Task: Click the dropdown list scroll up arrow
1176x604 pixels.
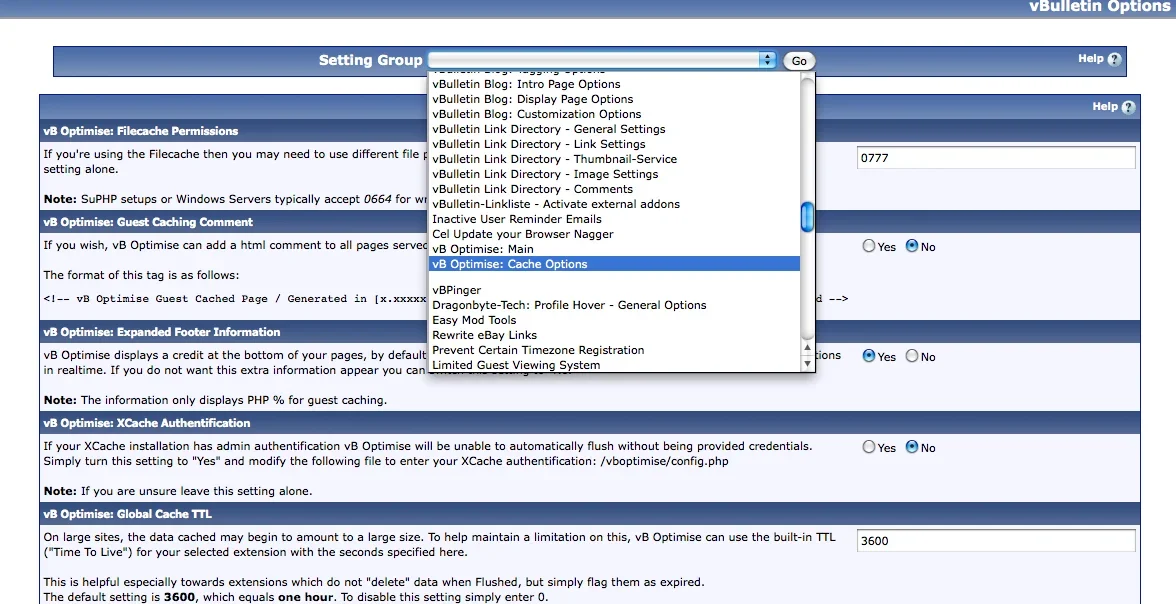Action: (807, 348)
